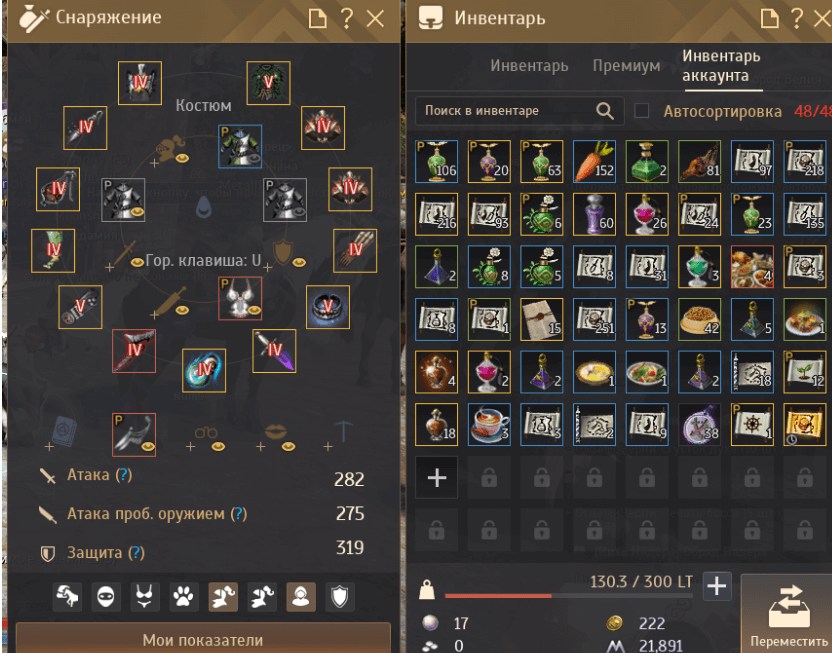Click the paw print pet icon

click(x=184, y=597)
